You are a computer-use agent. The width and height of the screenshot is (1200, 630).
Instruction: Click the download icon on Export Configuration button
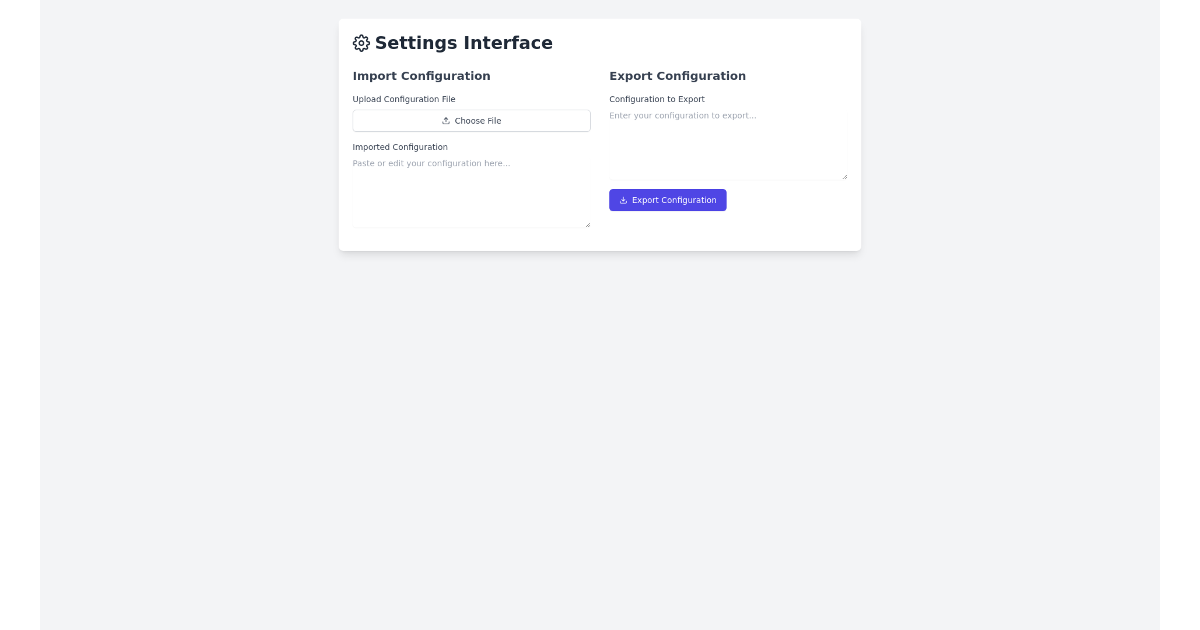coord(623,200)
